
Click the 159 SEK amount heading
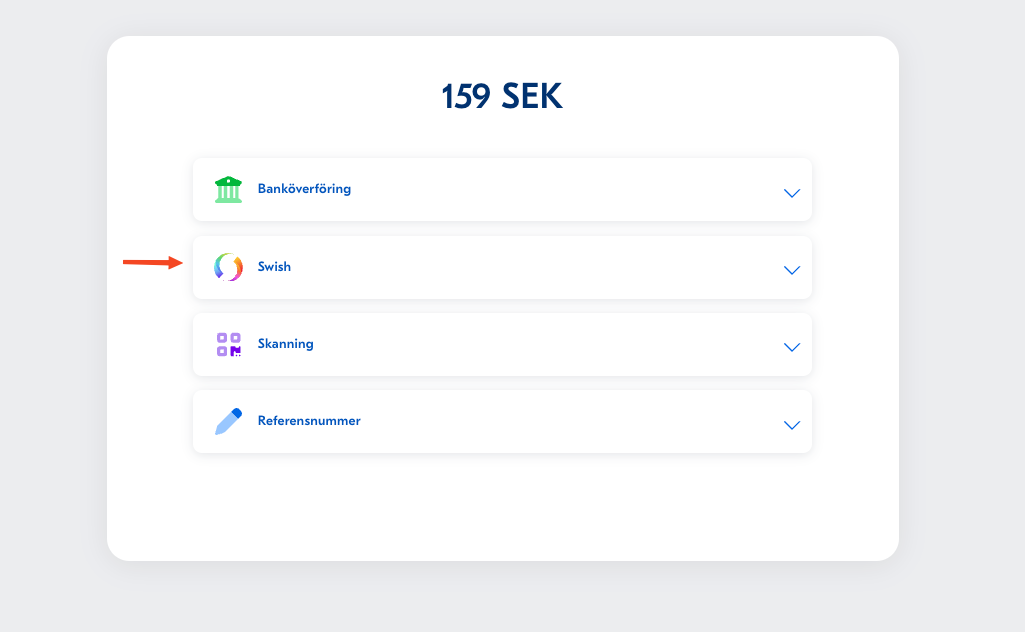502,96
